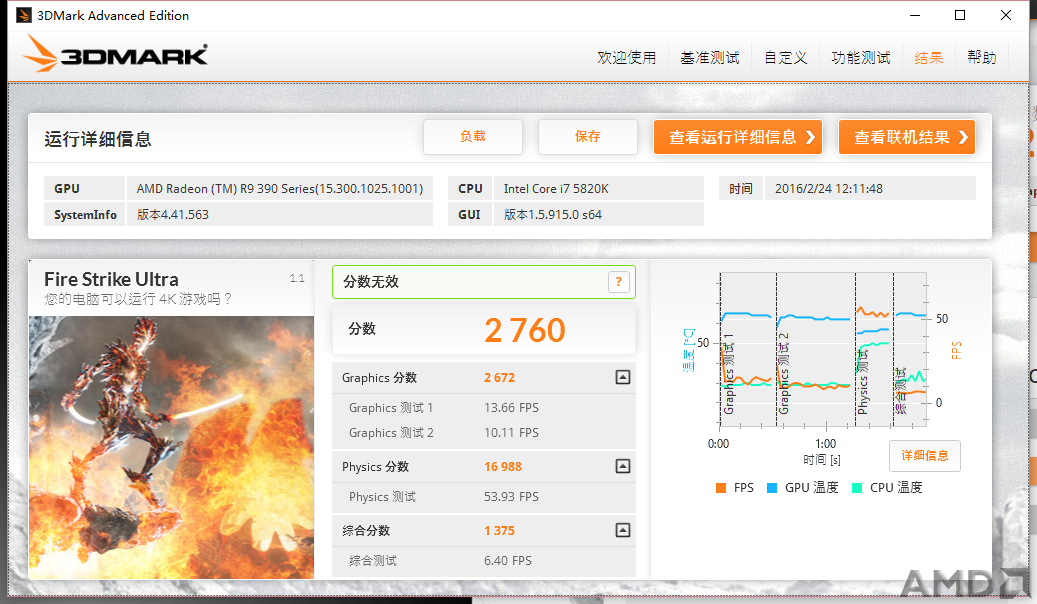Click the blue GPU 温度 legend swatch
The width and height of the screenshot is (1037, 604).
point(772,488)
